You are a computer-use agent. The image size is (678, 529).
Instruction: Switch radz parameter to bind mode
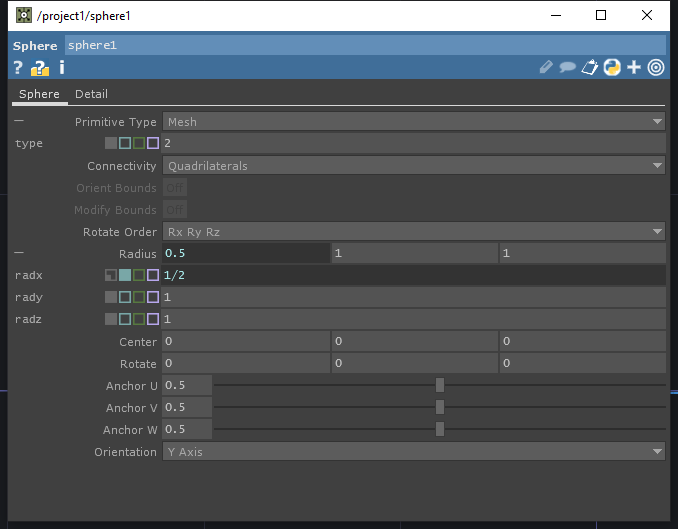[153, 320]
